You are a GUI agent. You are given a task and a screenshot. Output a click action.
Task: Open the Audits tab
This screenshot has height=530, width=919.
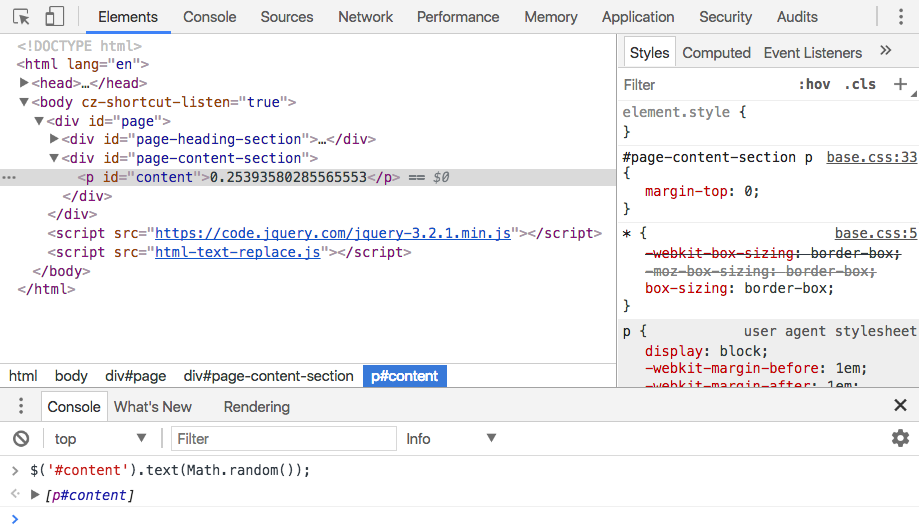[x=797, y=17]
